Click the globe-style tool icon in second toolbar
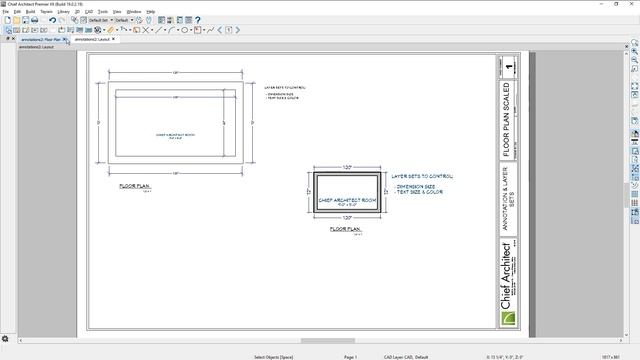The width and height of the screenshot is (640, 360). [98, 30]
